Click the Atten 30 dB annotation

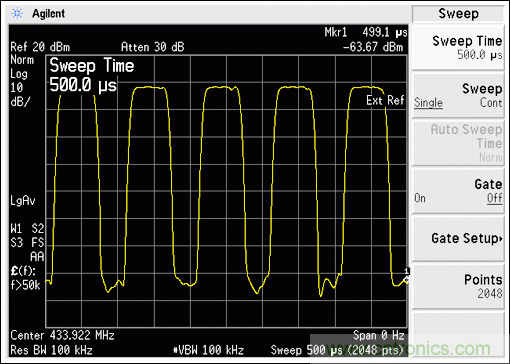point(152,47)
